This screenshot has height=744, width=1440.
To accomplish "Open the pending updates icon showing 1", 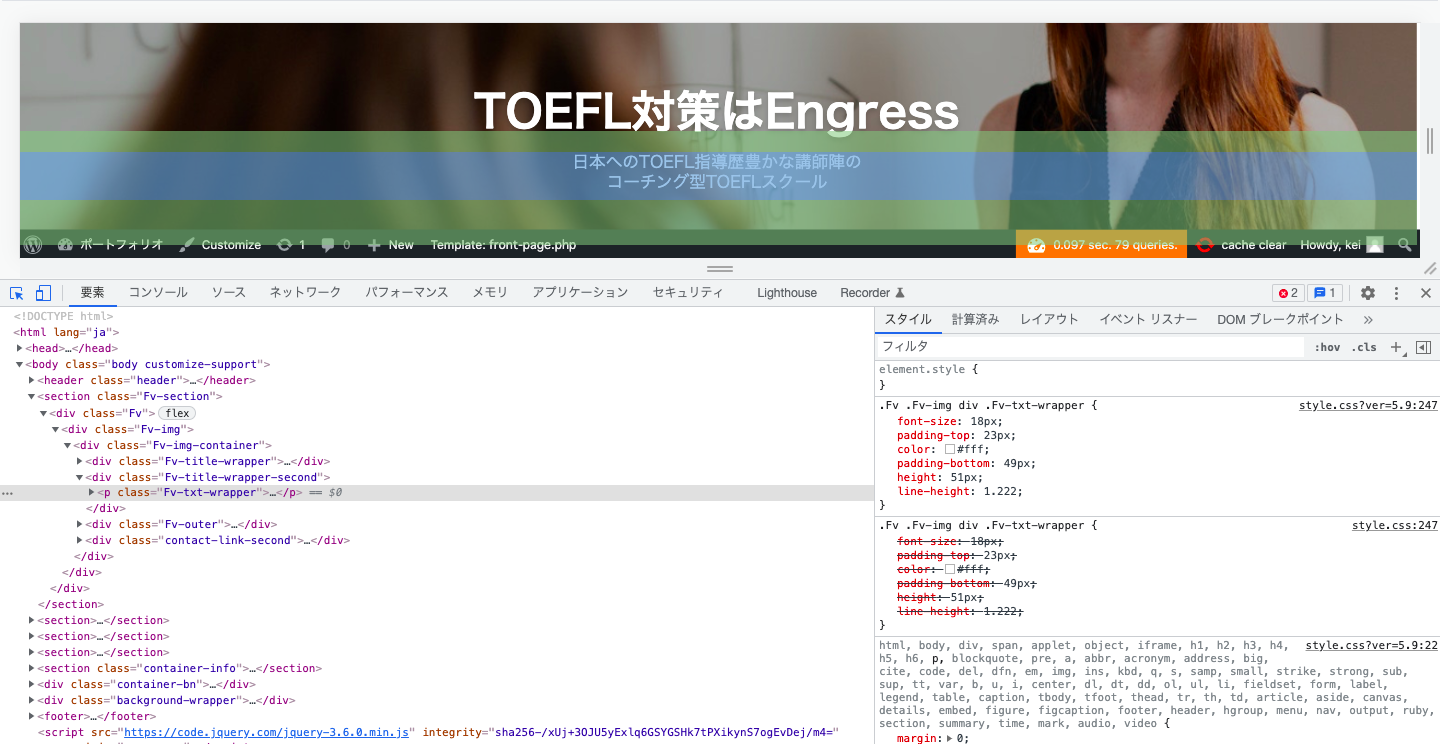I will [x=291, y=245].
